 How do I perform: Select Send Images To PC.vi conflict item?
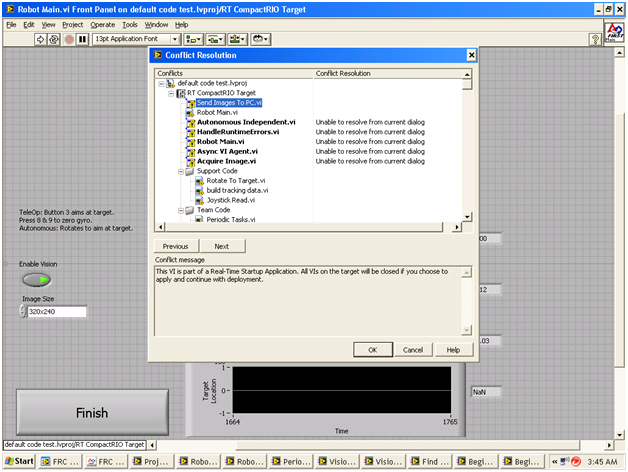[229, 103]
